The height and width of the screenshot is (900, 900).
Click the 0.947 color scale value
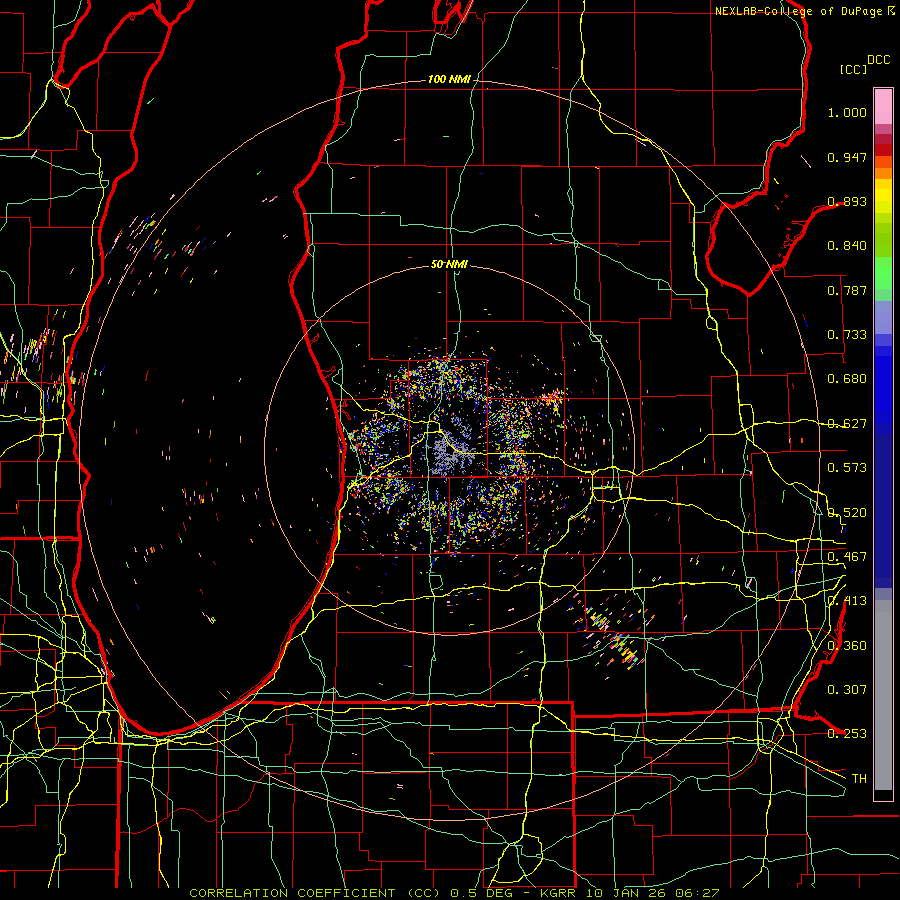[x=847, y=157]
